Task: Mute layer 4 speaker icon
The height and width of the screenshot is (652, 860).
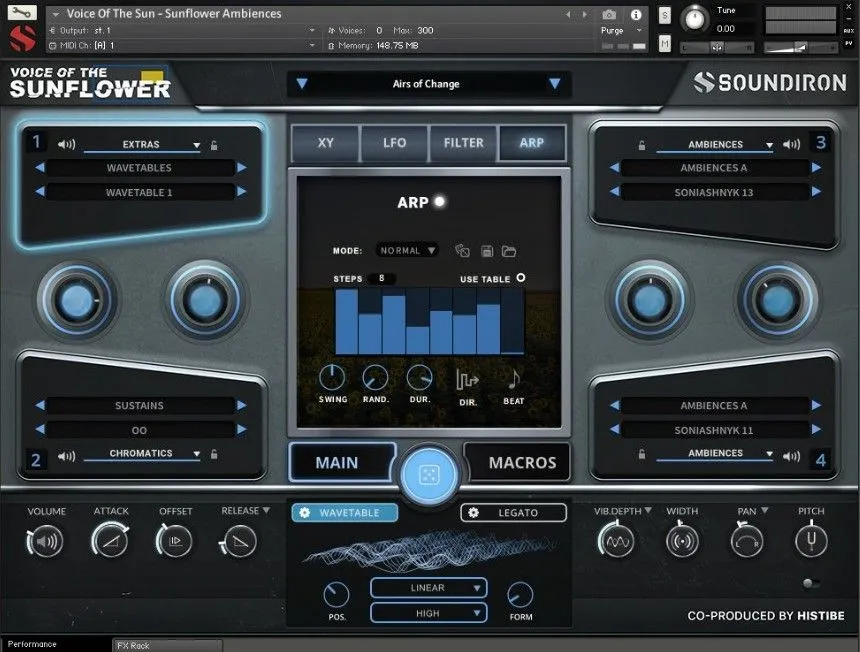Action: tap(791, 456)
